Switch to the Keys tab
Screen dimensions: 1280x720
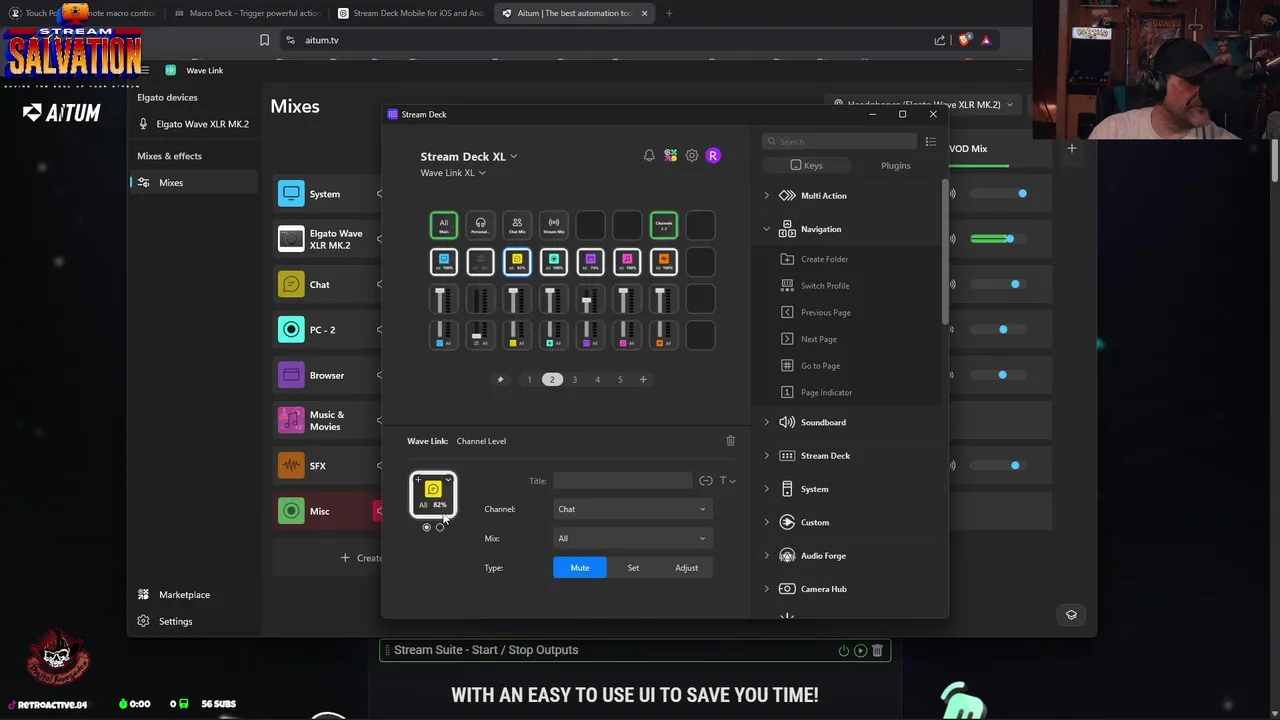(806, 165)
